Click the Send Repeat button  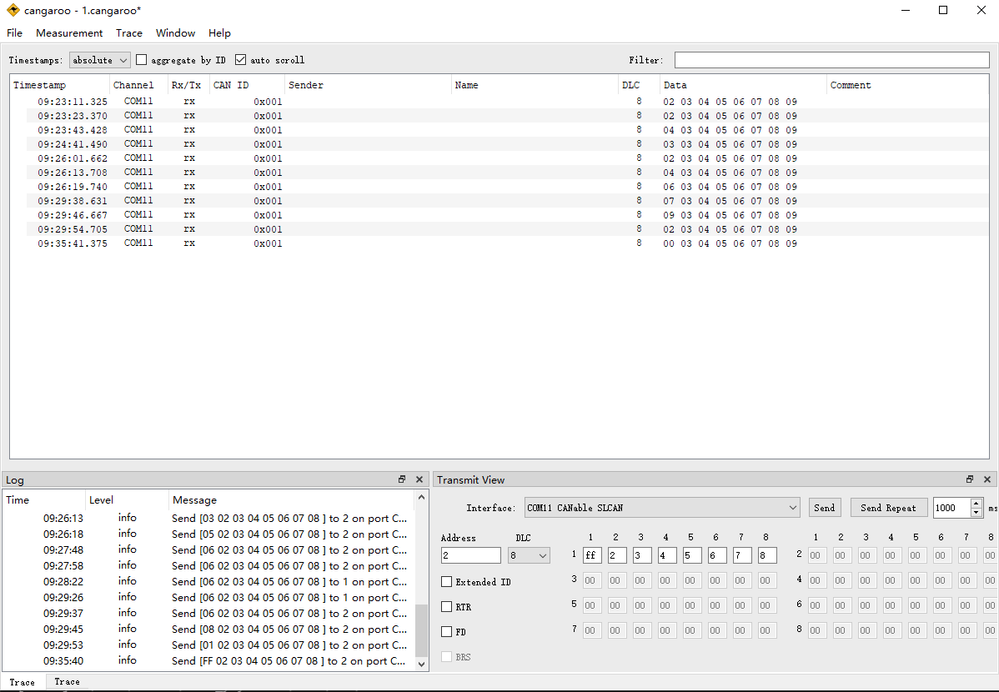(x=888, y=508)
